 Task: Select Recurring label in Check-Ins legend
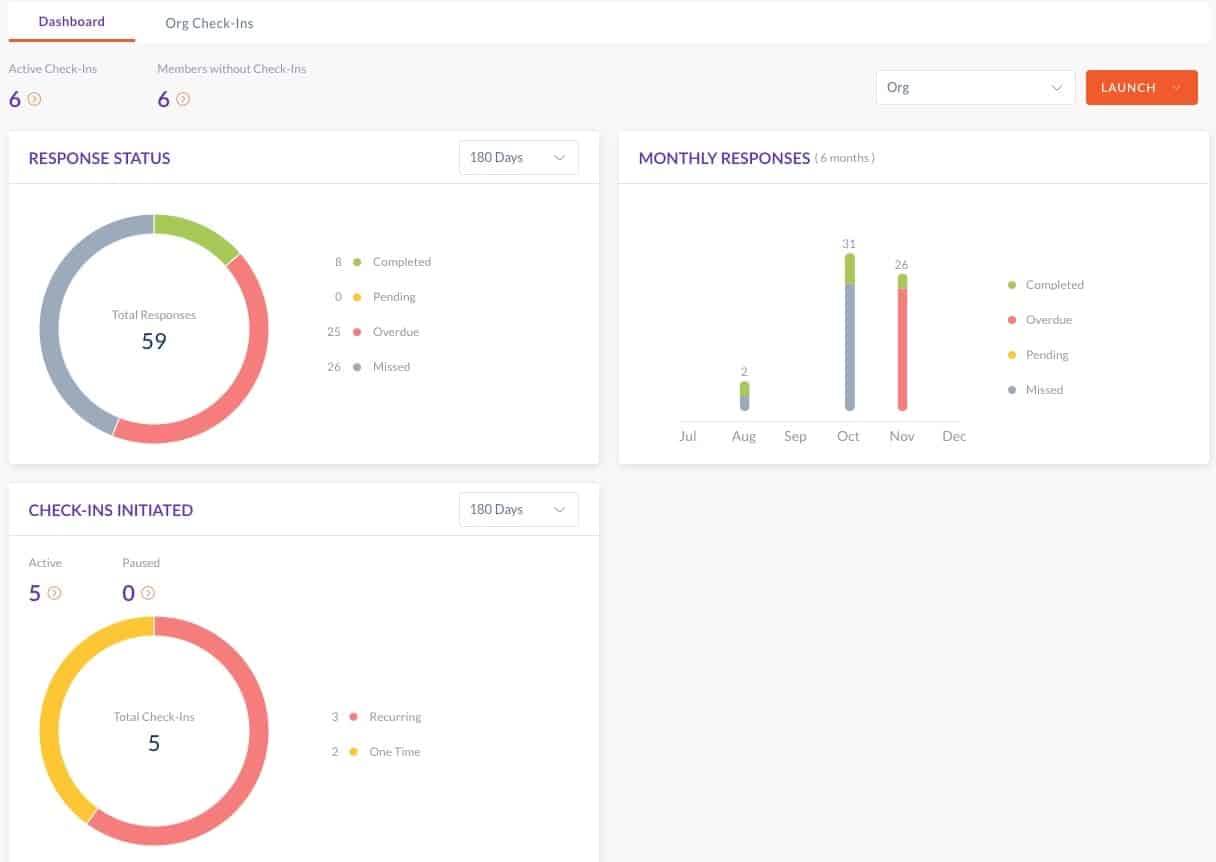click(395, 717)
